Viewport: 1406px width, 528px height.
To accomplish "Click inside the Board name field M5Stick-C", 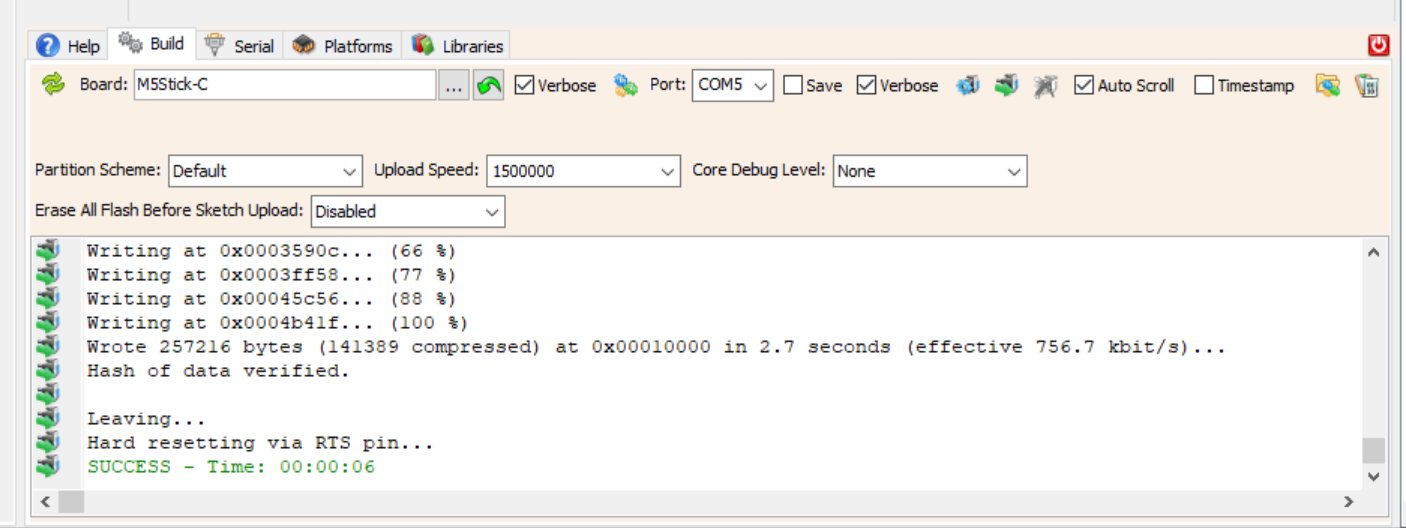I will coord(285,85).
